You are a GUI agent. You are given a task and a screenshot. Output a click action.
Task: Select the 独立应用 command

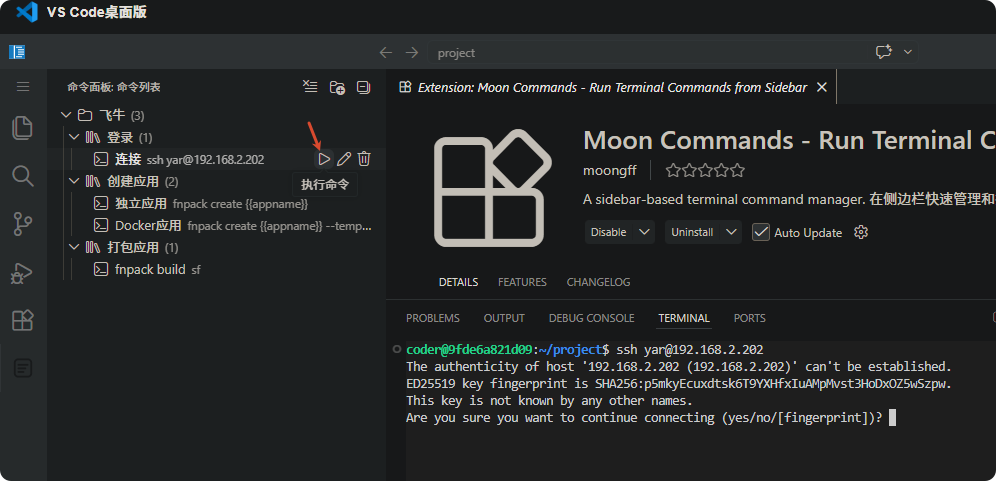(216, 203)
